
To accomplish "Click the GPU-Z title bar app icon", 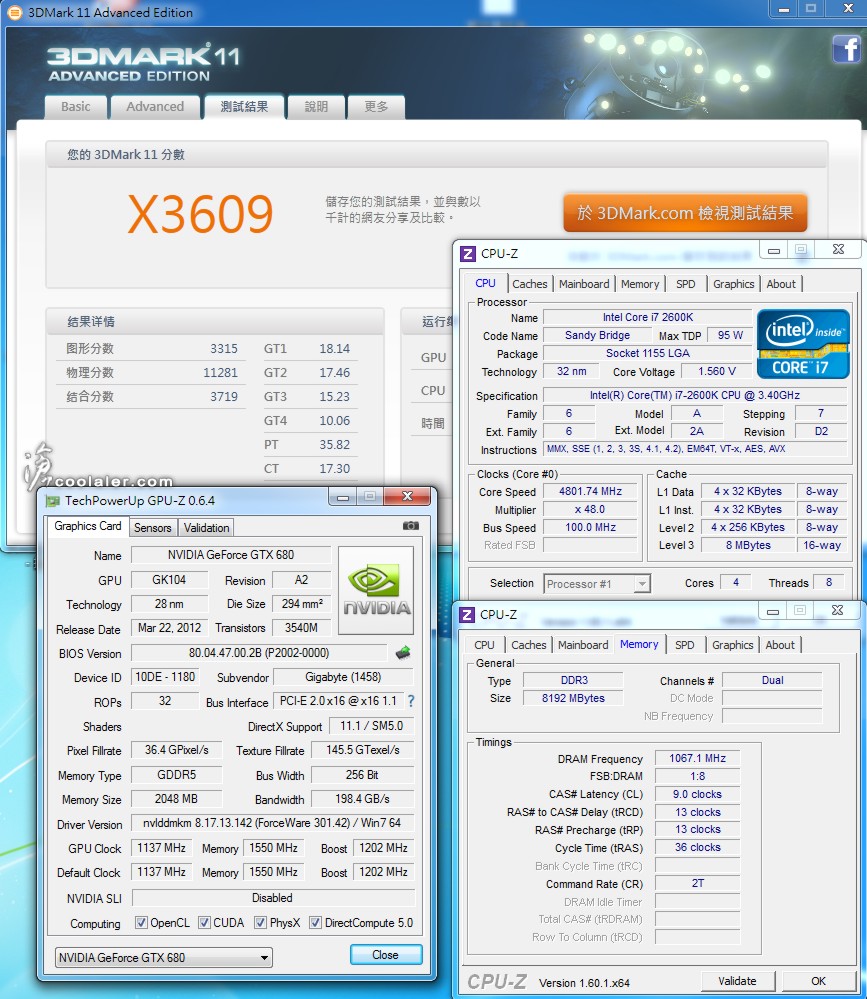I will [52, 501].
